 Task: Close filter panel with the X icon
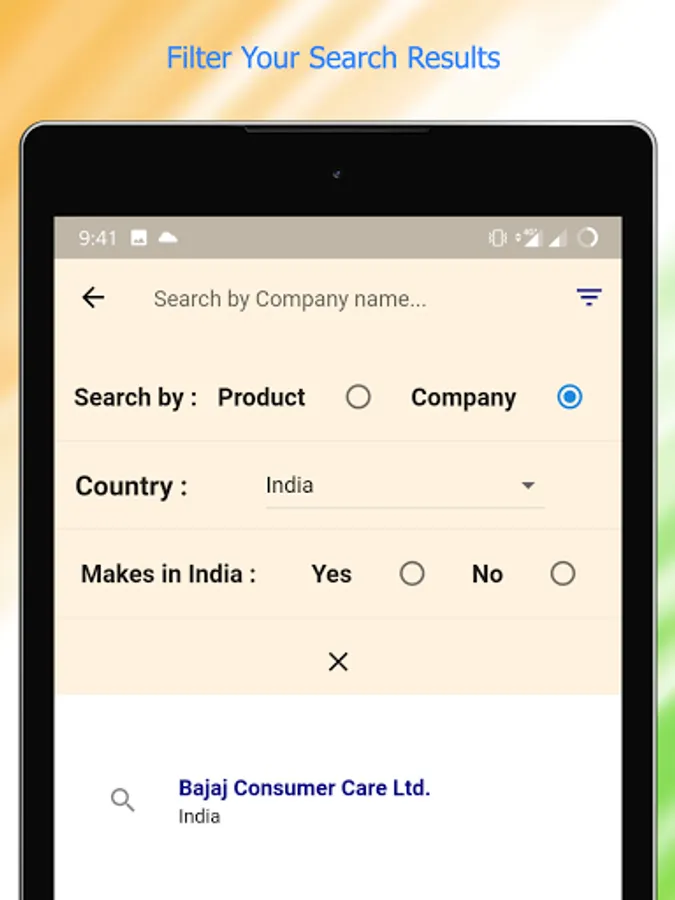(x=338, y=662)
